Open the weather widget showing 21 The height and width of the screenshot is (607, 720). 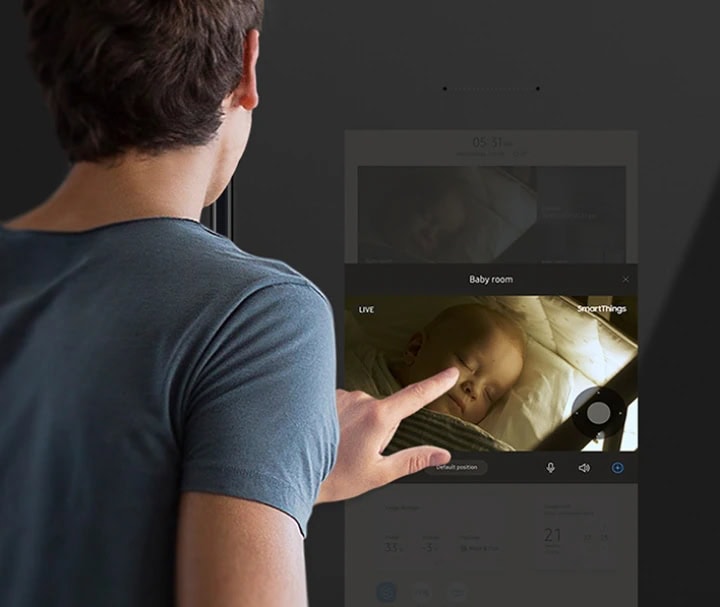point(553,536)
